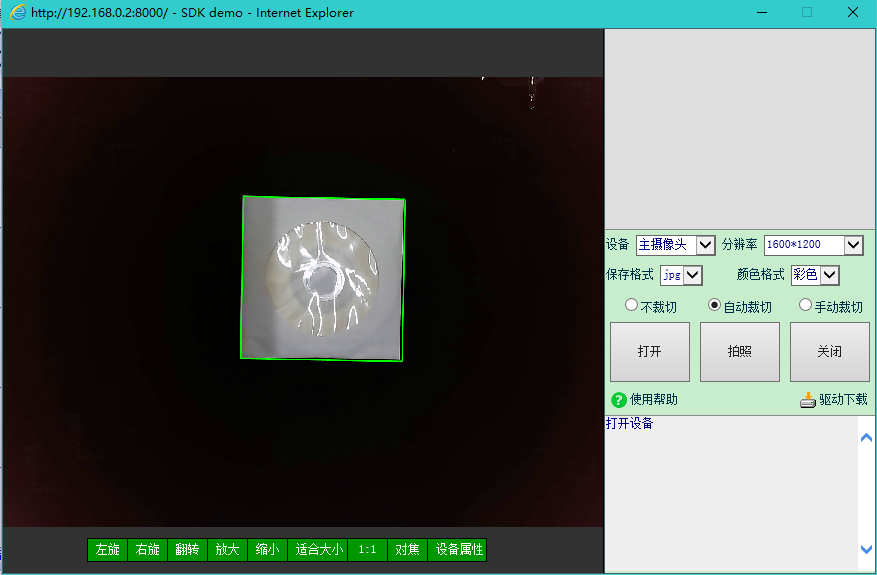Open the 设备 device dropdown showing 主摄像头
Viewport: 877px width, 575px height.
point(676,245)
